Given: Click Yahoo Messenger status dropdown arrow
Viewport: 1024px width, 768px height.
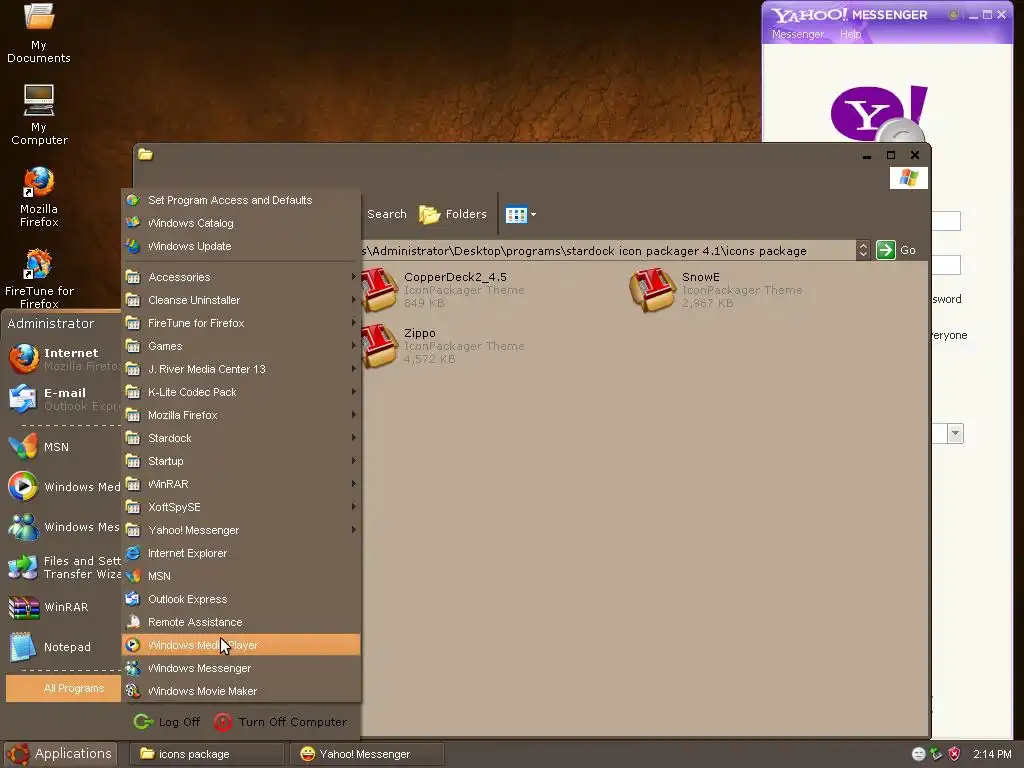Looking at the screenshot, I should pyautogui.click(x=955, y=433).
